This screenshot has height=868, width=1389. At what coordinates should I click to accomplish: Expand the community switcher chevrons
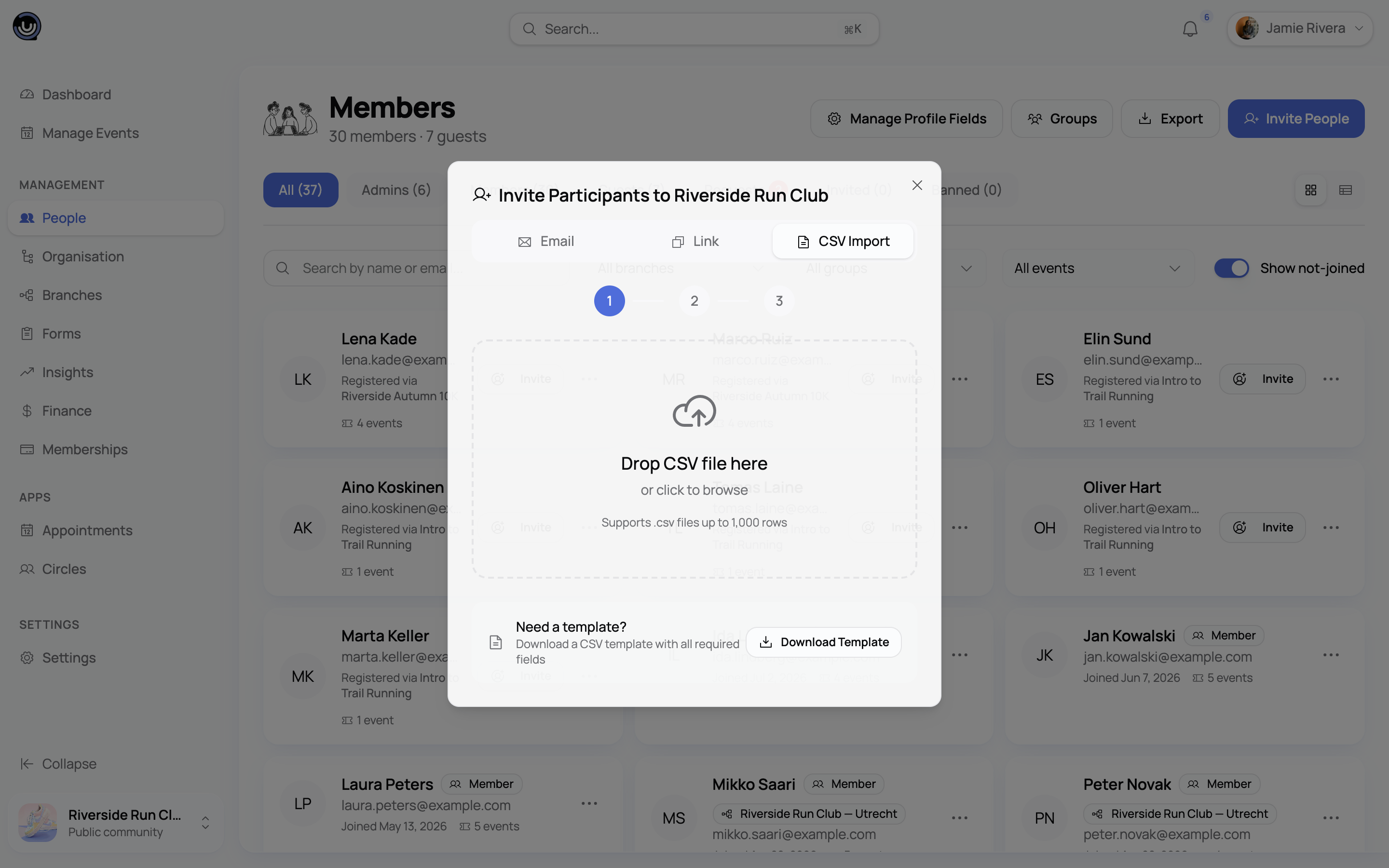pos(205,823)
